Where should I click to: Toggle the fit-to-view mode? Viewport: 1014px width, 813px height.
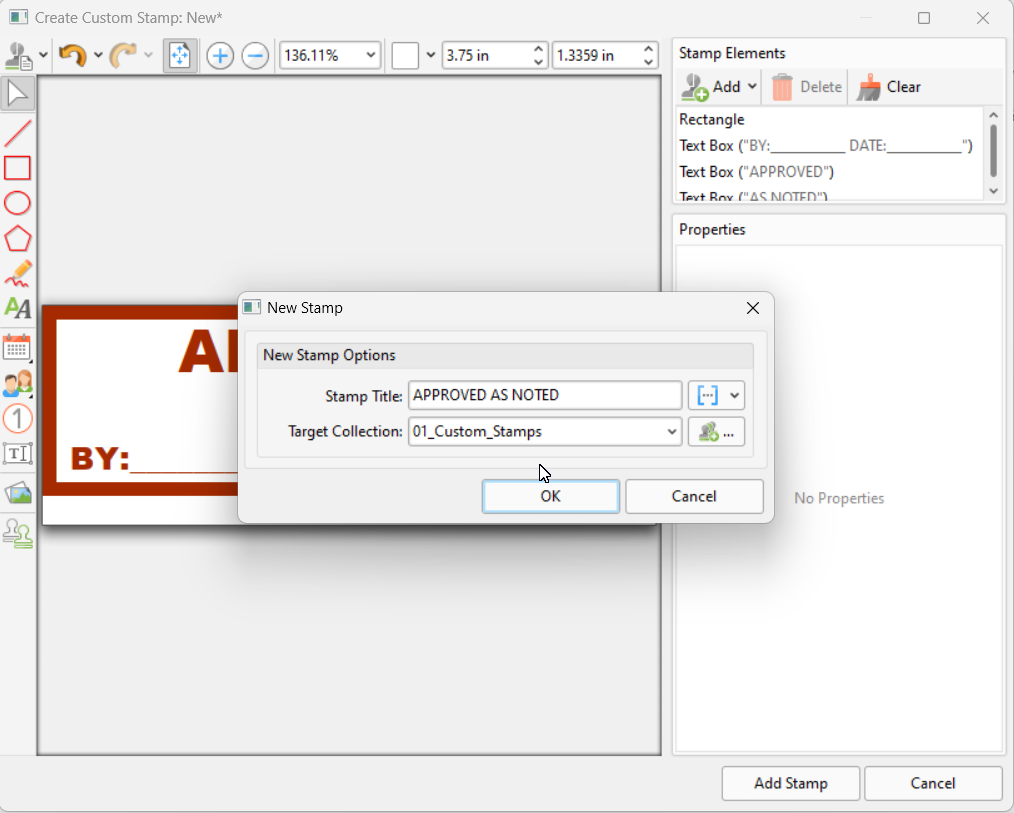[180, 55]
